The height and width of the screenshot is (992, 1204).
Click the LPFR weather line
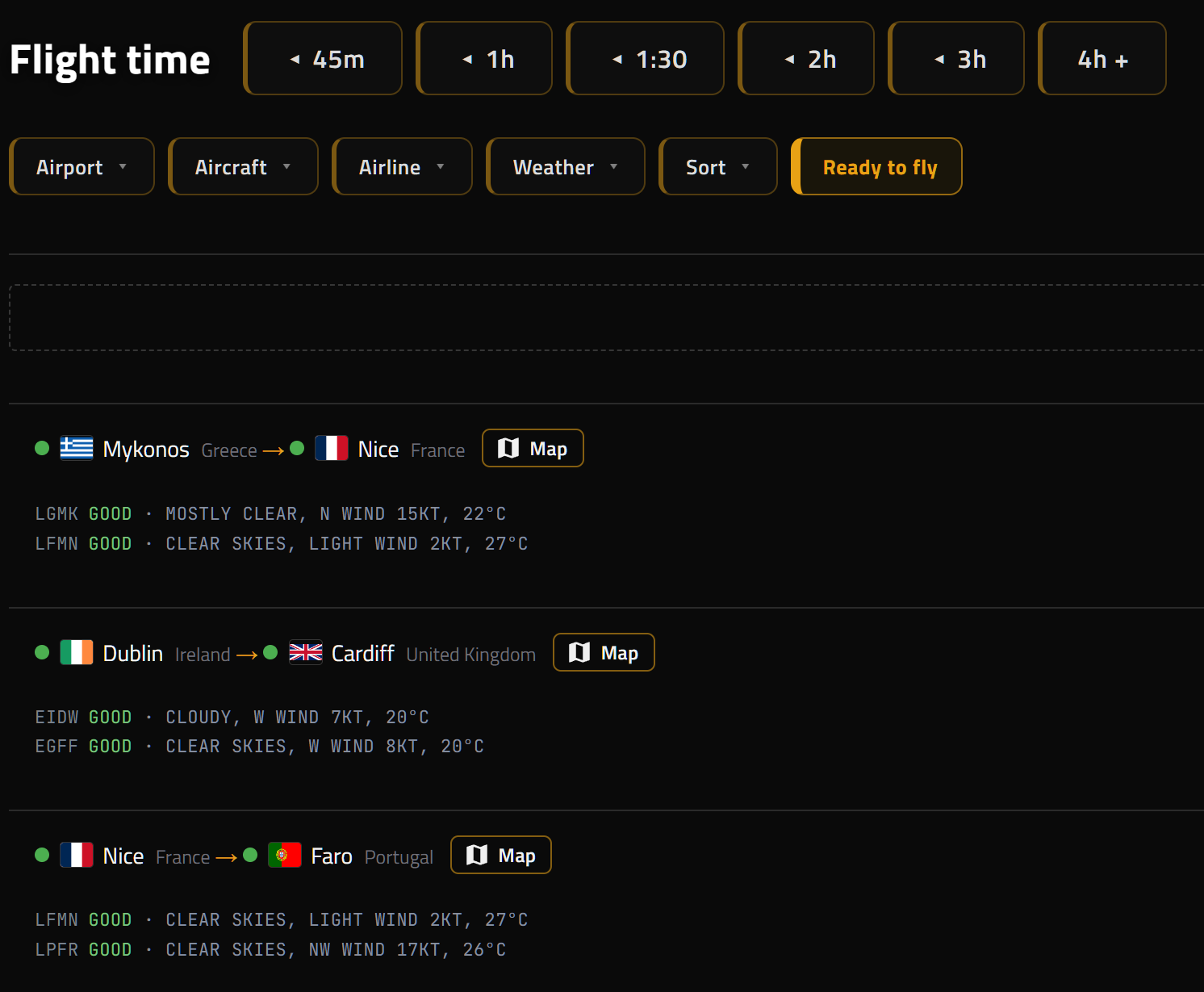270,949
